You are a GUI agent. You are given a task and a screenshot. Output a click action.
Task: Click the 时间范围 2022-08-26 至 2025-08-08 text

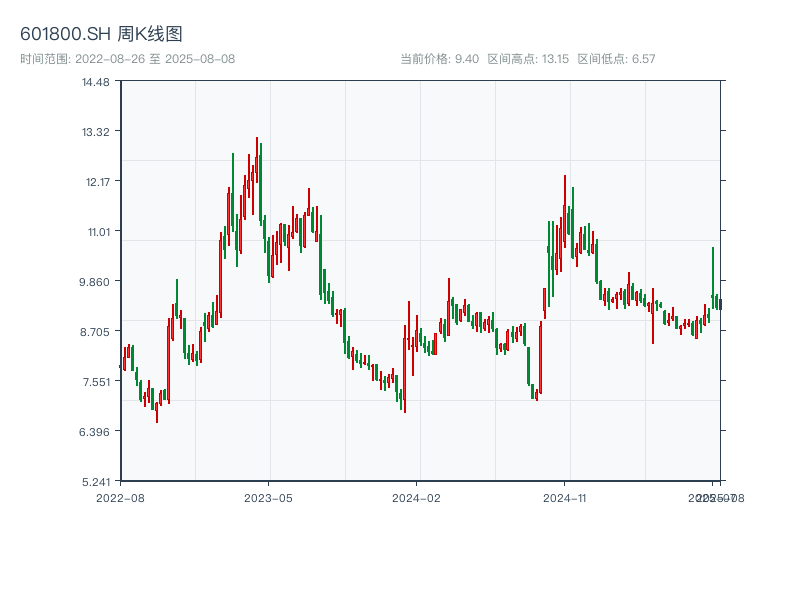[x=128, y=59]
